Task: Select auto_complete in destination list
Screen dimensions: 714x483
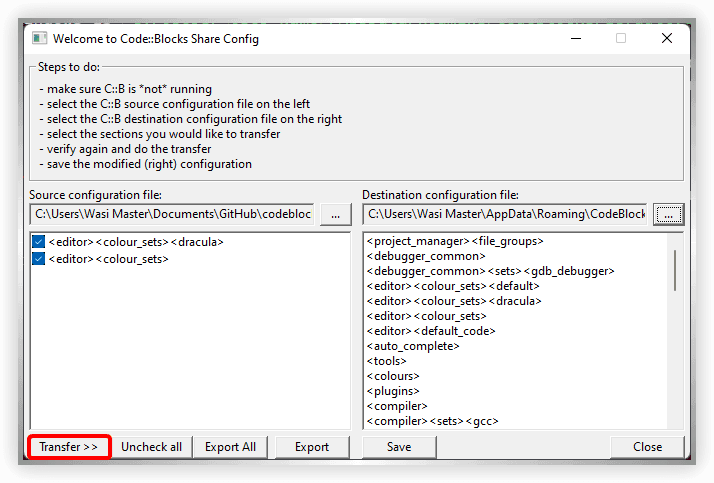Action: [x=413, y=346]
